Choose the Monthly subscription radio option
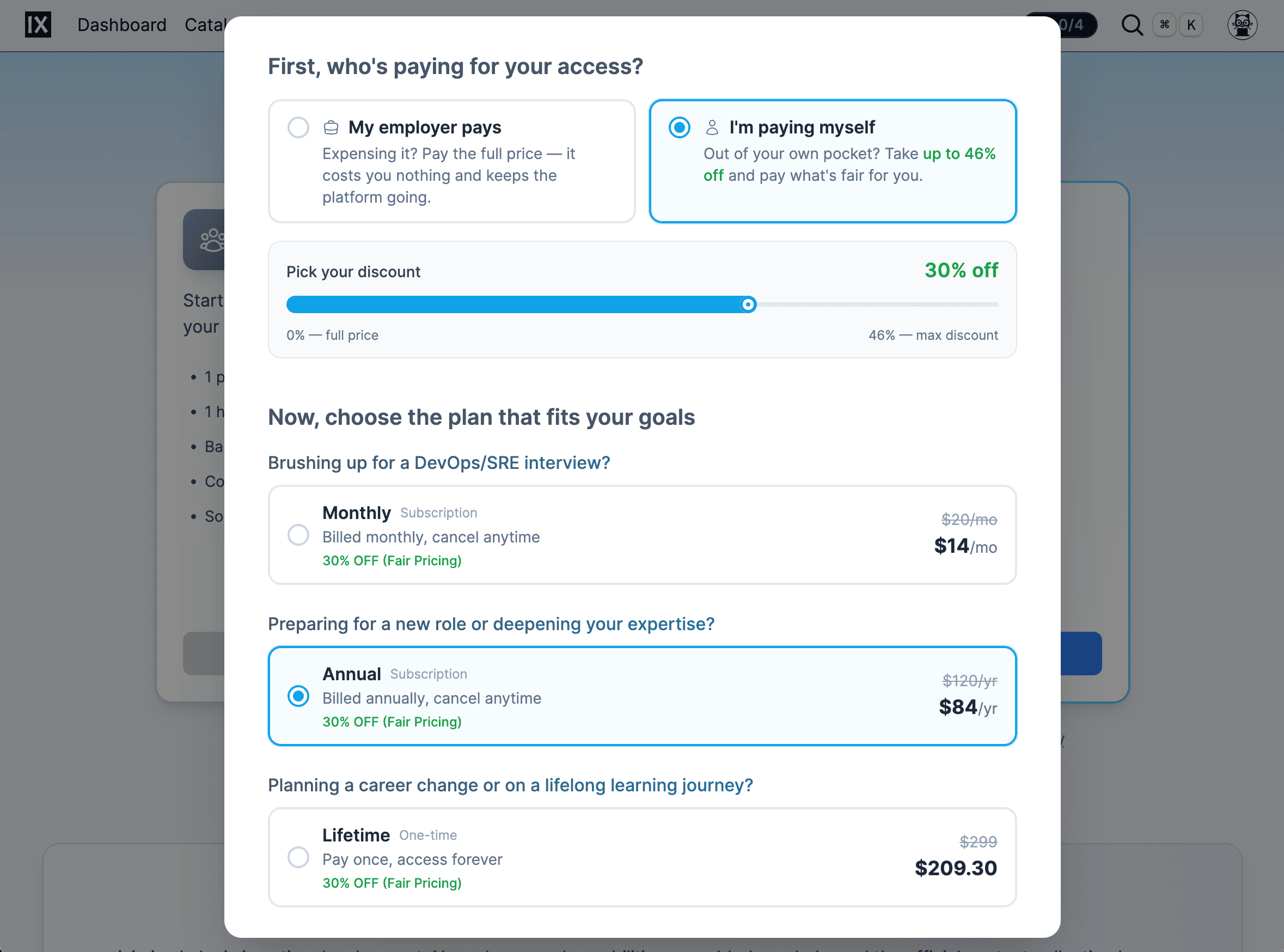Viewport: 1284px width, 952px height. coord(298,535)
